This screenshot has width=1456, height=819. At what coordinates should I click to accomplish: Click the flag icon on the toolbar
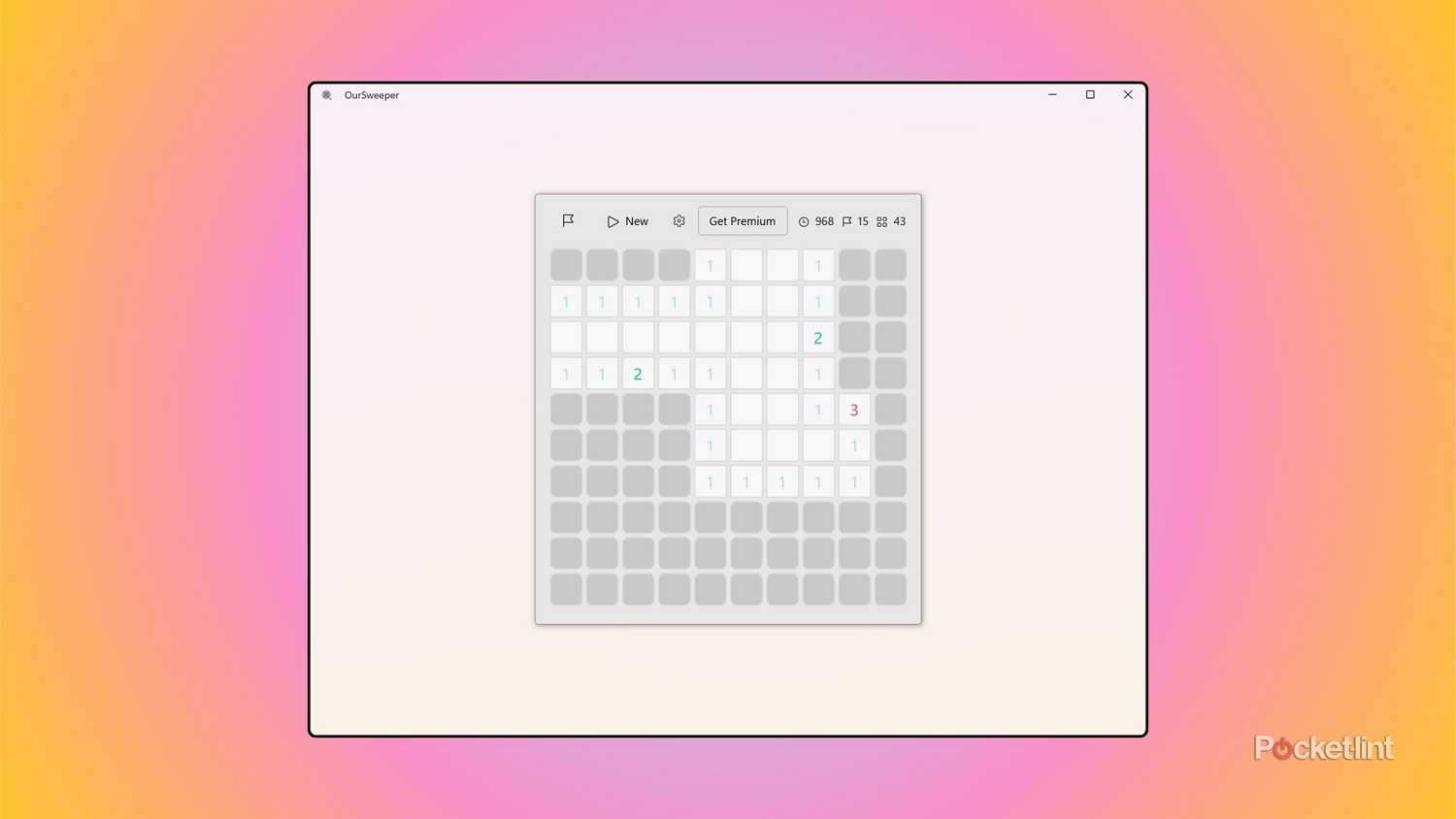(x=568, y=220)
